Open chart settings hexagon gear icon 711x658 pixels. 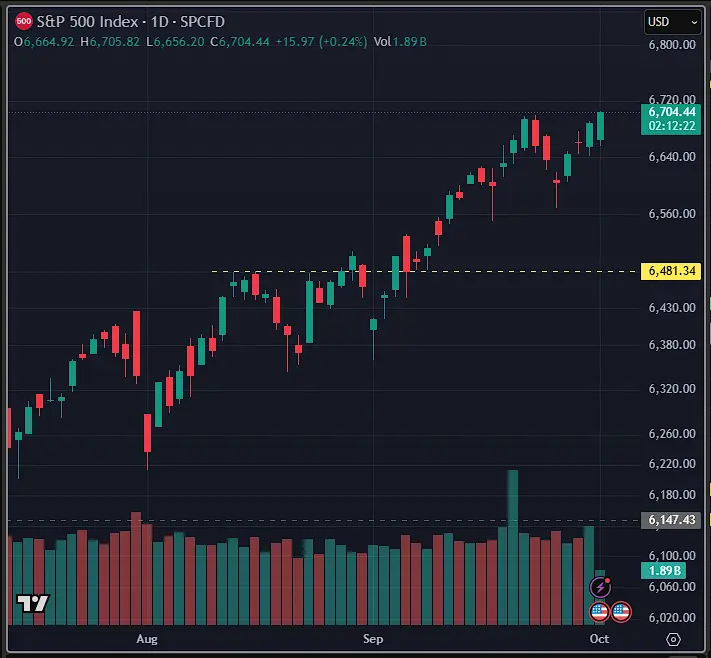coord(673,639)
